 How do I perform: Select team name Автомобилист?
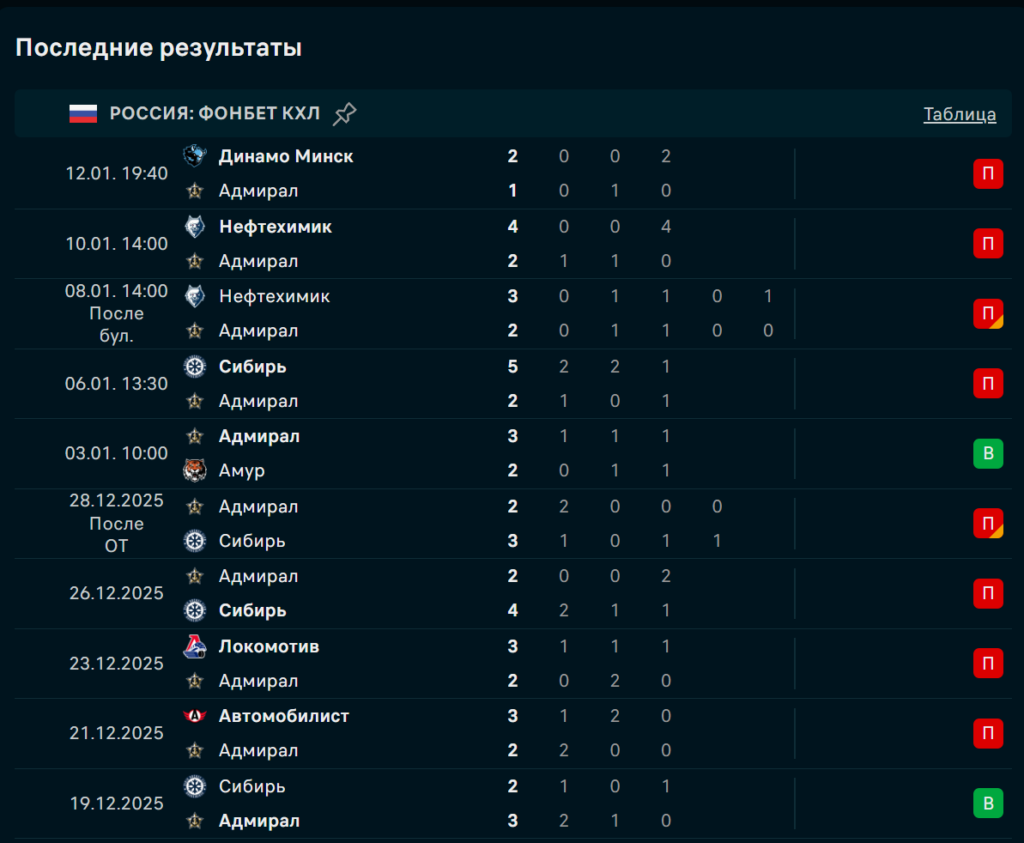284,716
